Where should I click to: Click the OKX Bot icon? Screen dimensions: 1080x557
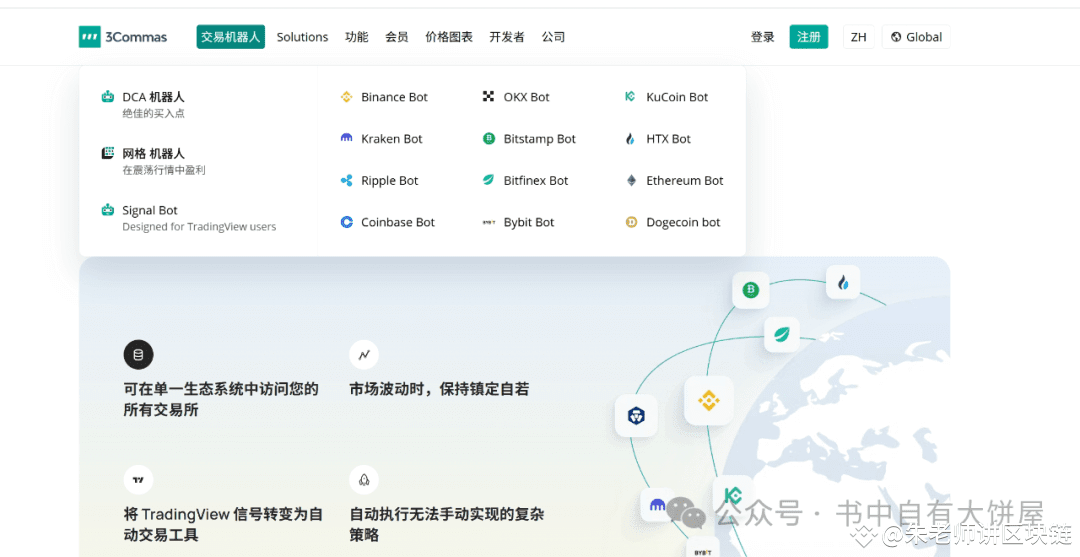pos(489,97)
